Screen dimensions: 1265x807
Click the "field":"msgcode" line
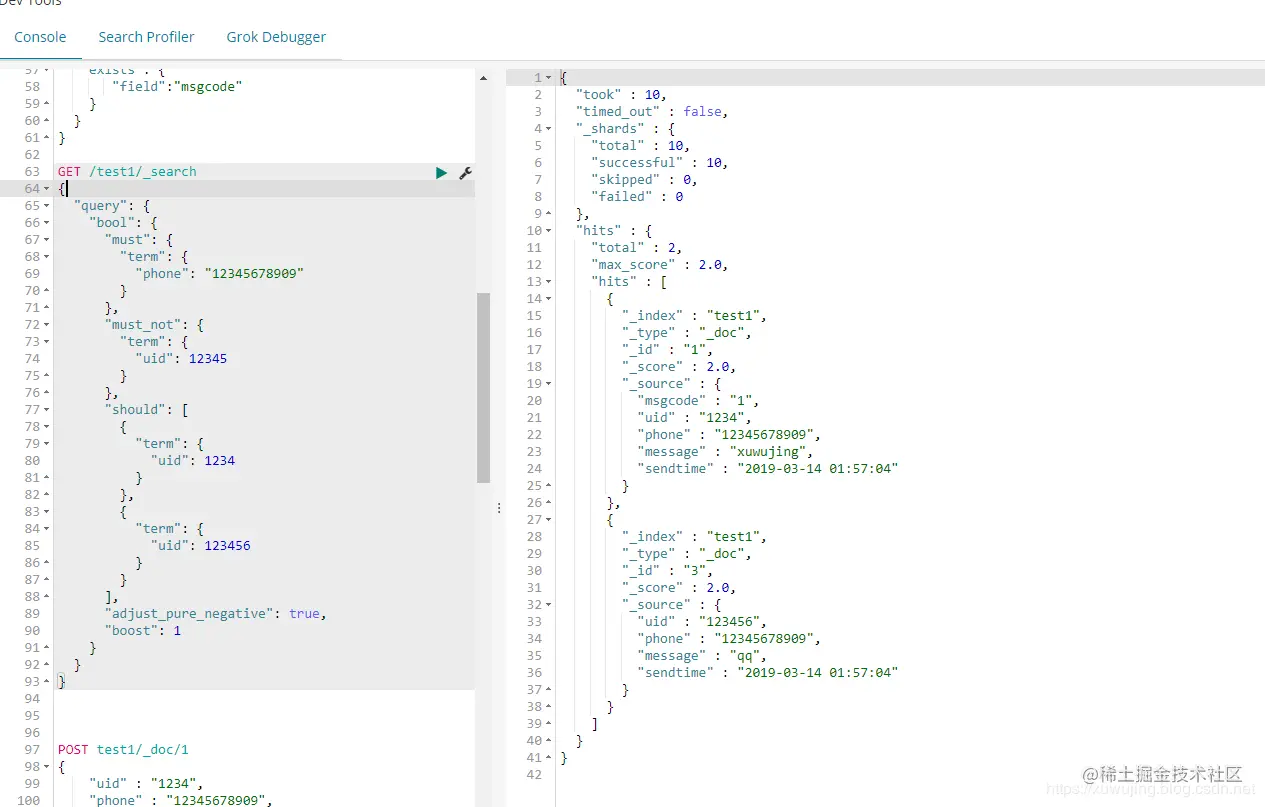click(x=178, y=87)
